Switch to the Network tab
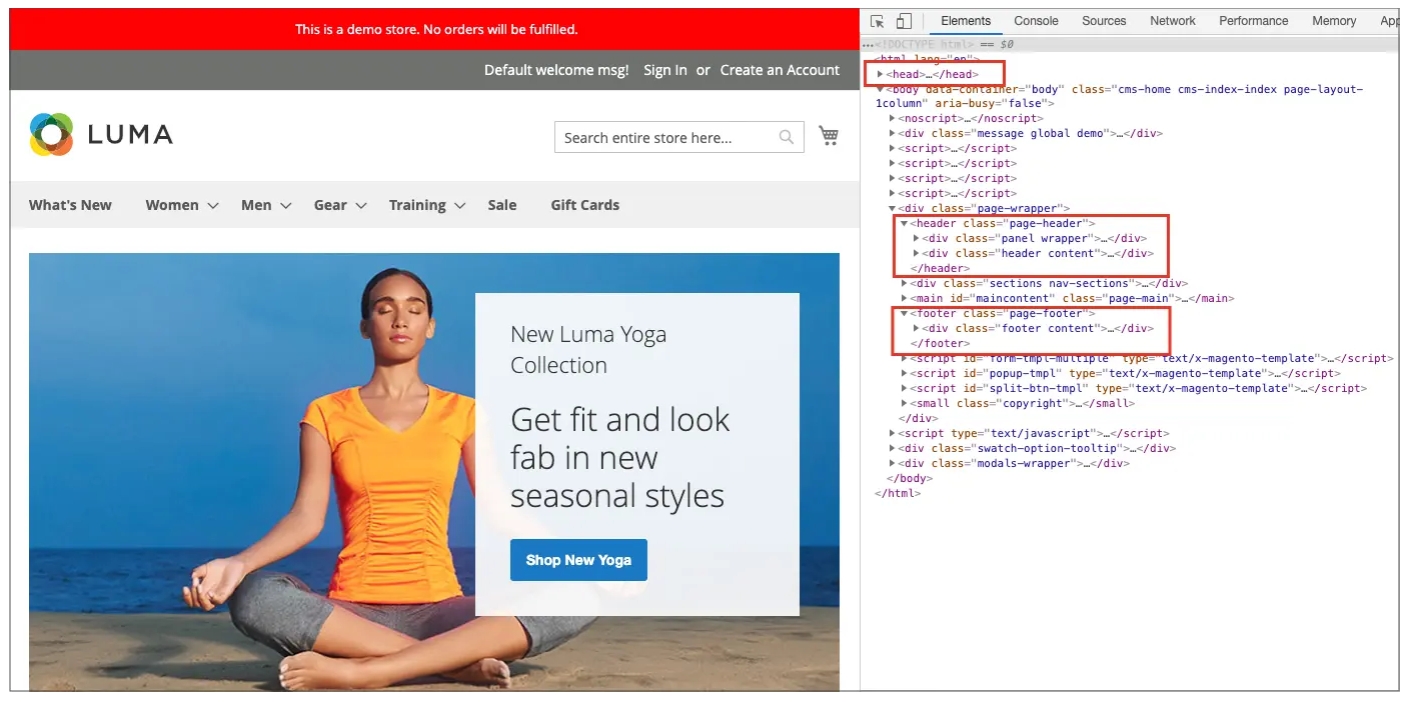1407x702 pixels. 1173,21
